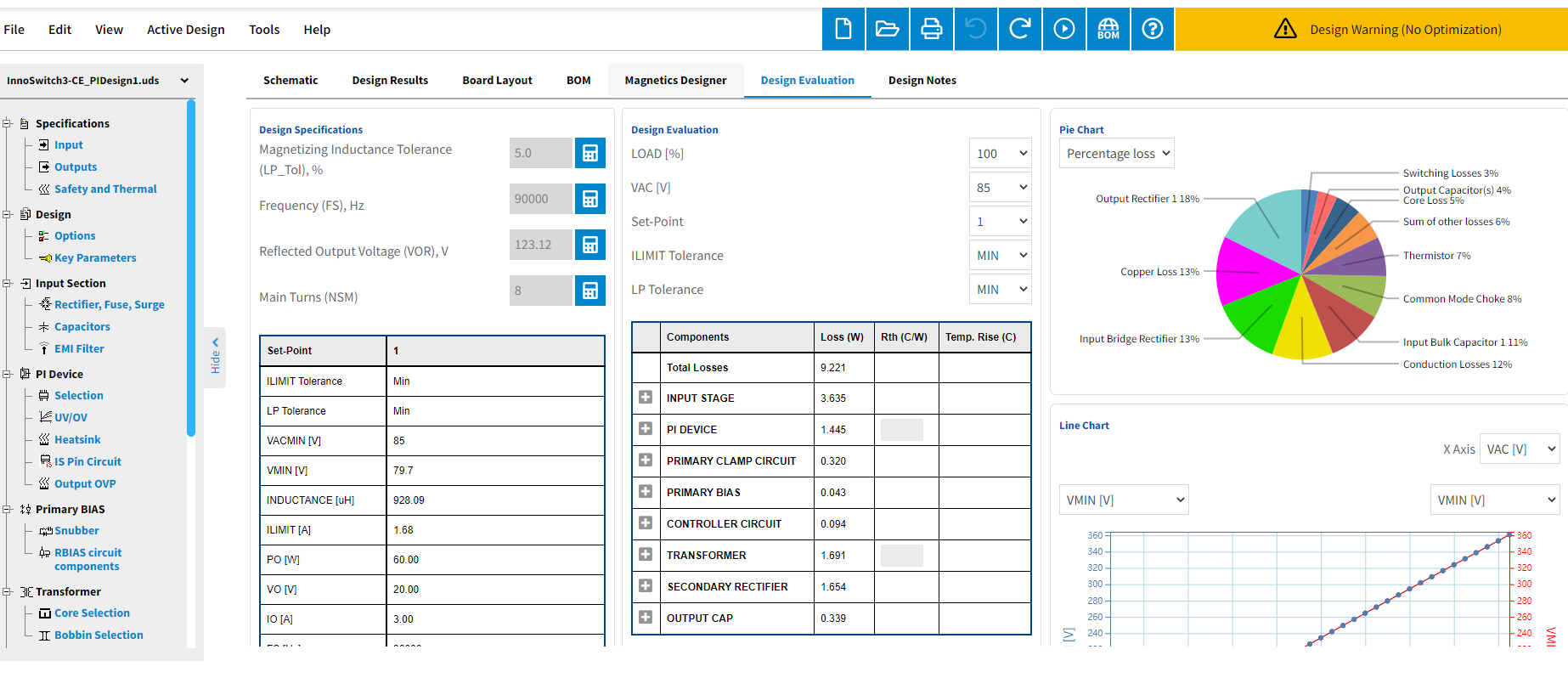
Task: Click the Frequency (FS) value field
Action: coord(541,199)
